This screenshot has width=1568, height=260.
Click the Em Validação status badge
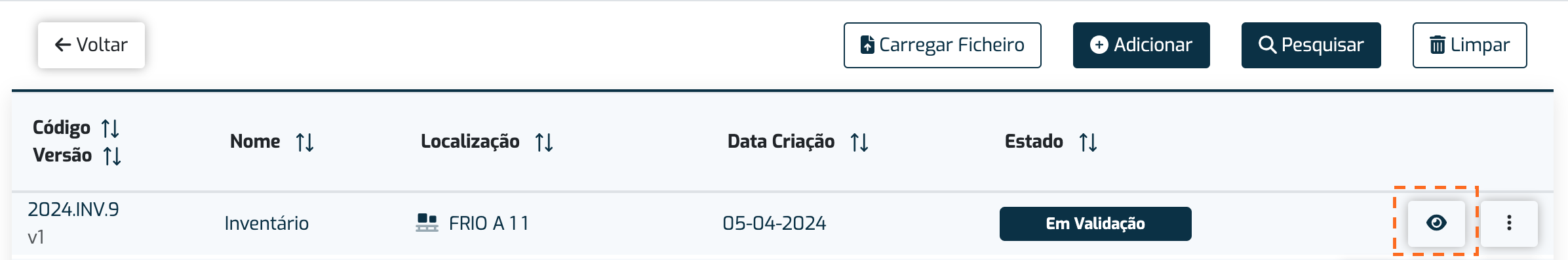point(1095,224)
